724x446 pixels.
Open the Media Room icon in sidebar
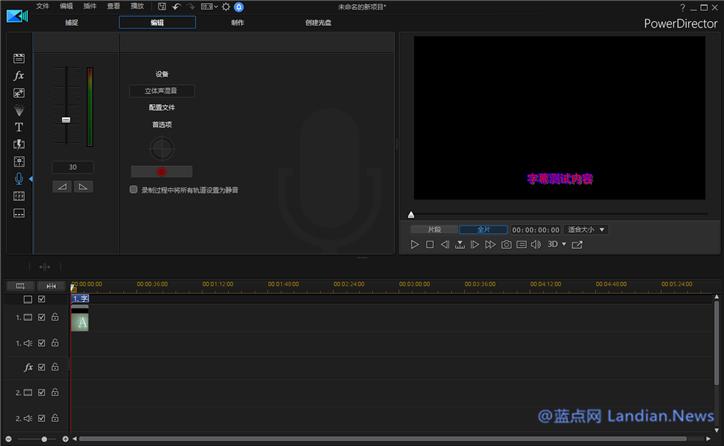click(18, 58)
